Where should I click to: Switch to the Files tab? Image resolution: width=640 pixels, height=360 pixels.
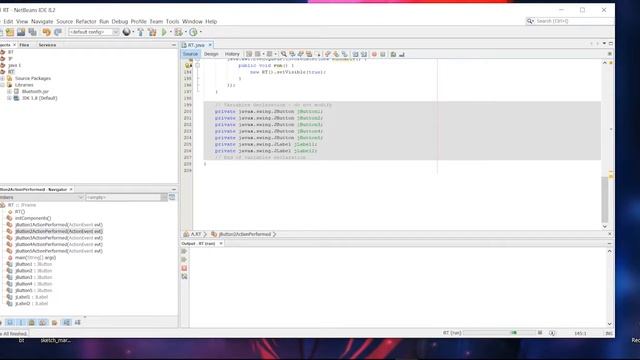click(x=24, y=45)
